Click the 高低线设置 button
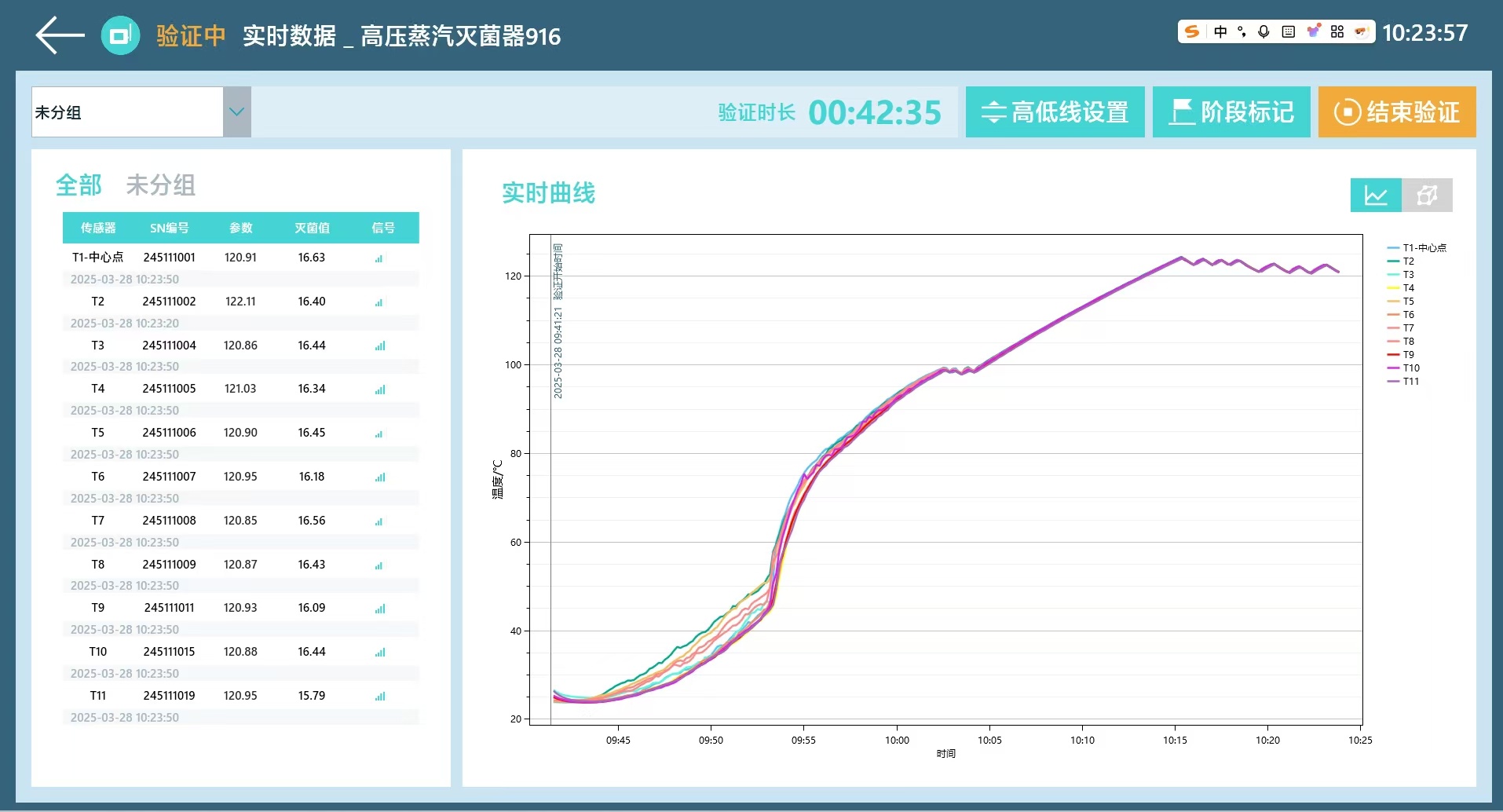1503x812 pixels. (1055, 112)
